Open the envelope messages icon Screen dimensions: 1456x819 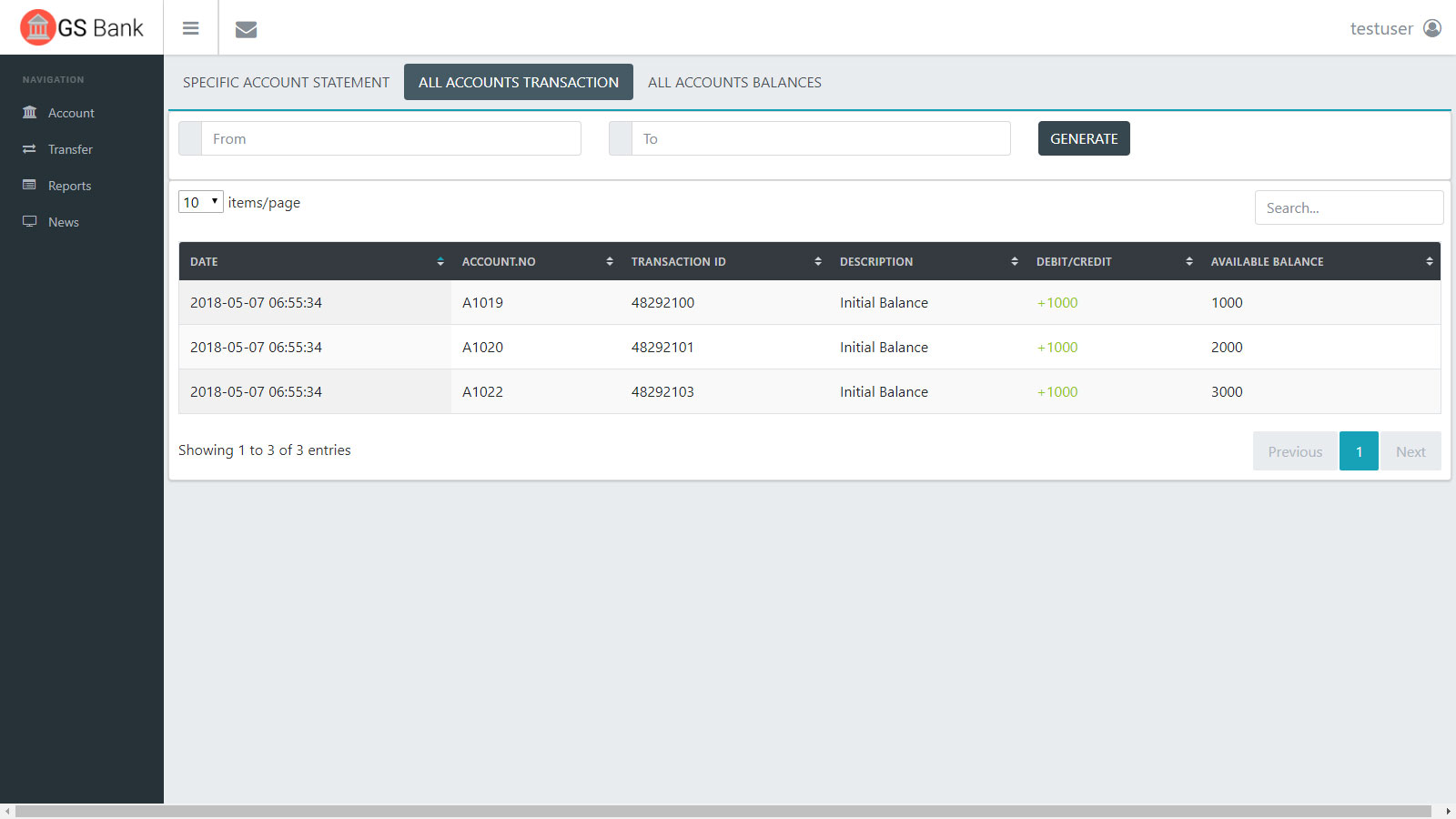246,29
